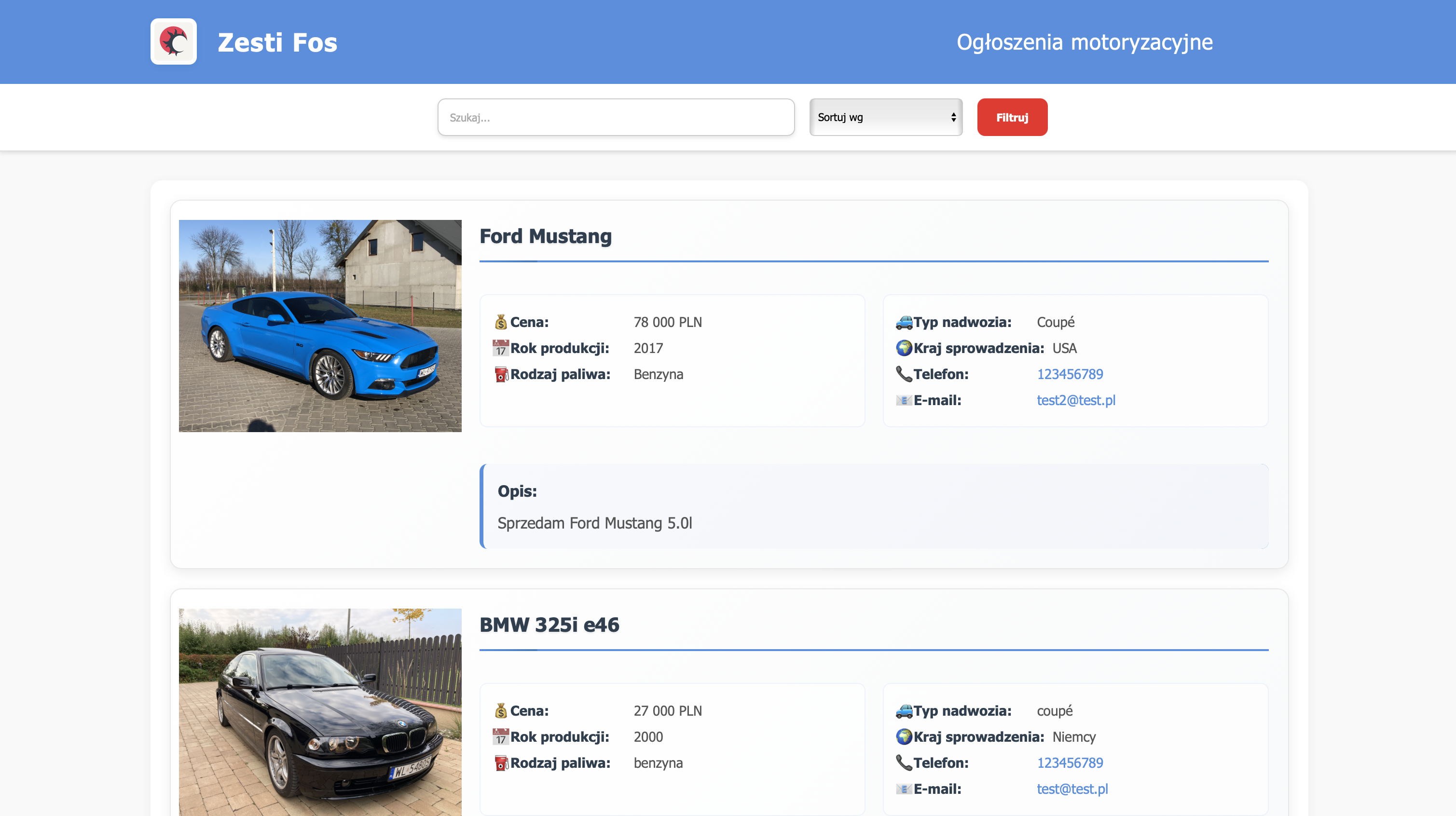Open the blue Ford Mustang photo
This screenshot has width=1456, height=816.
(x=320, y=326)
